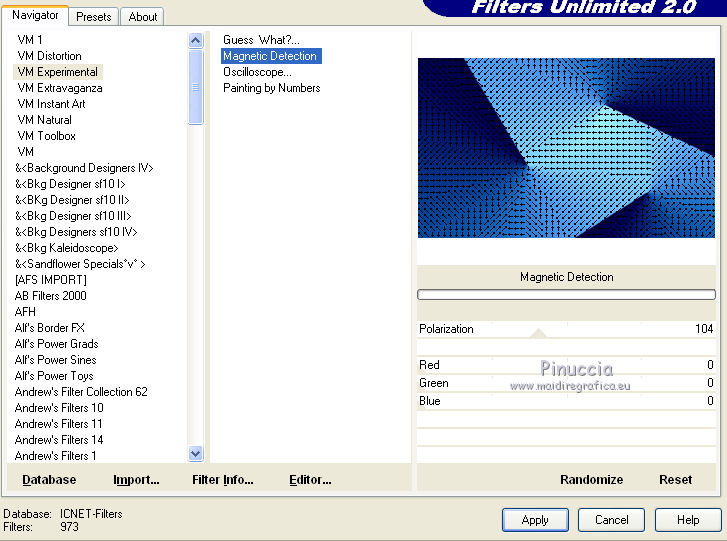Viewport: 727px width, 541px height.
Task: Open the About tab
Action: point(143,17)
